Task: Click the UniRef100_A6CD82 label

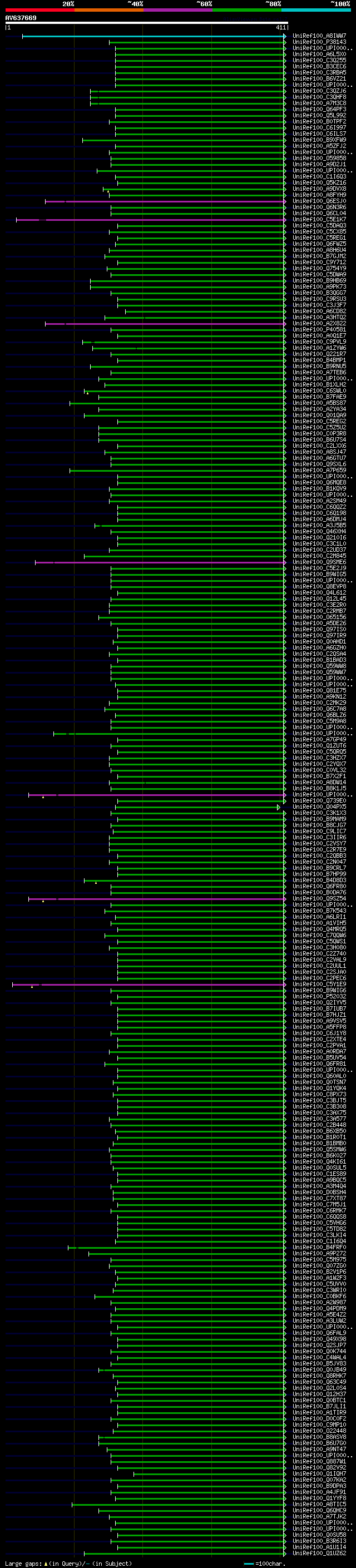Action: point(319,311)
